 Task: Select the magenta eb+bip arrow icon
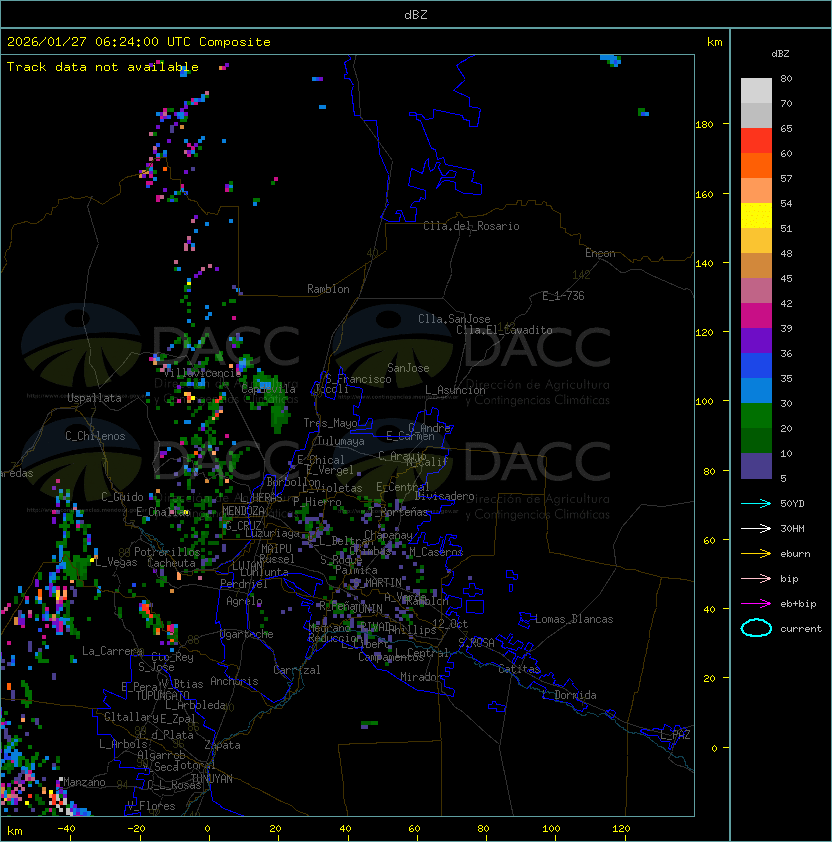pos(756,603)
